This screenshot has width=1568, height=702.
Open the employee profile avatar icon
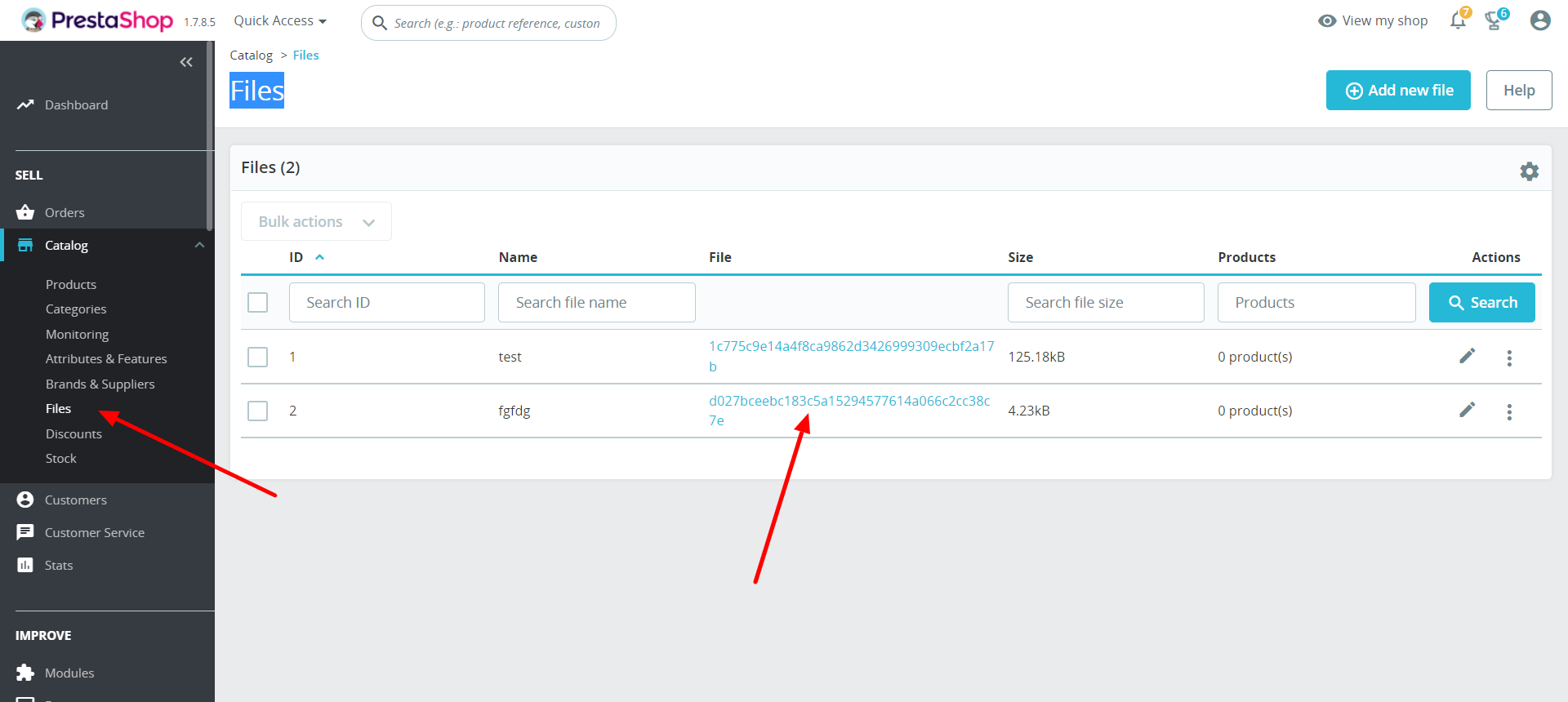[1540, 20]
